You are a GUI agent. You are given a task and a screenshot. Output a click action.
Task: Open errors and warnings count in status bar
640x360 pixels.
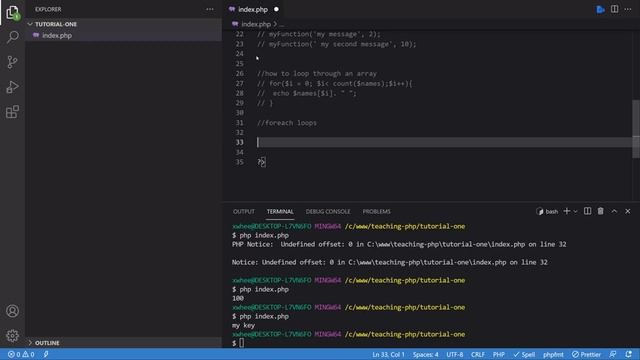pos(21,354)
